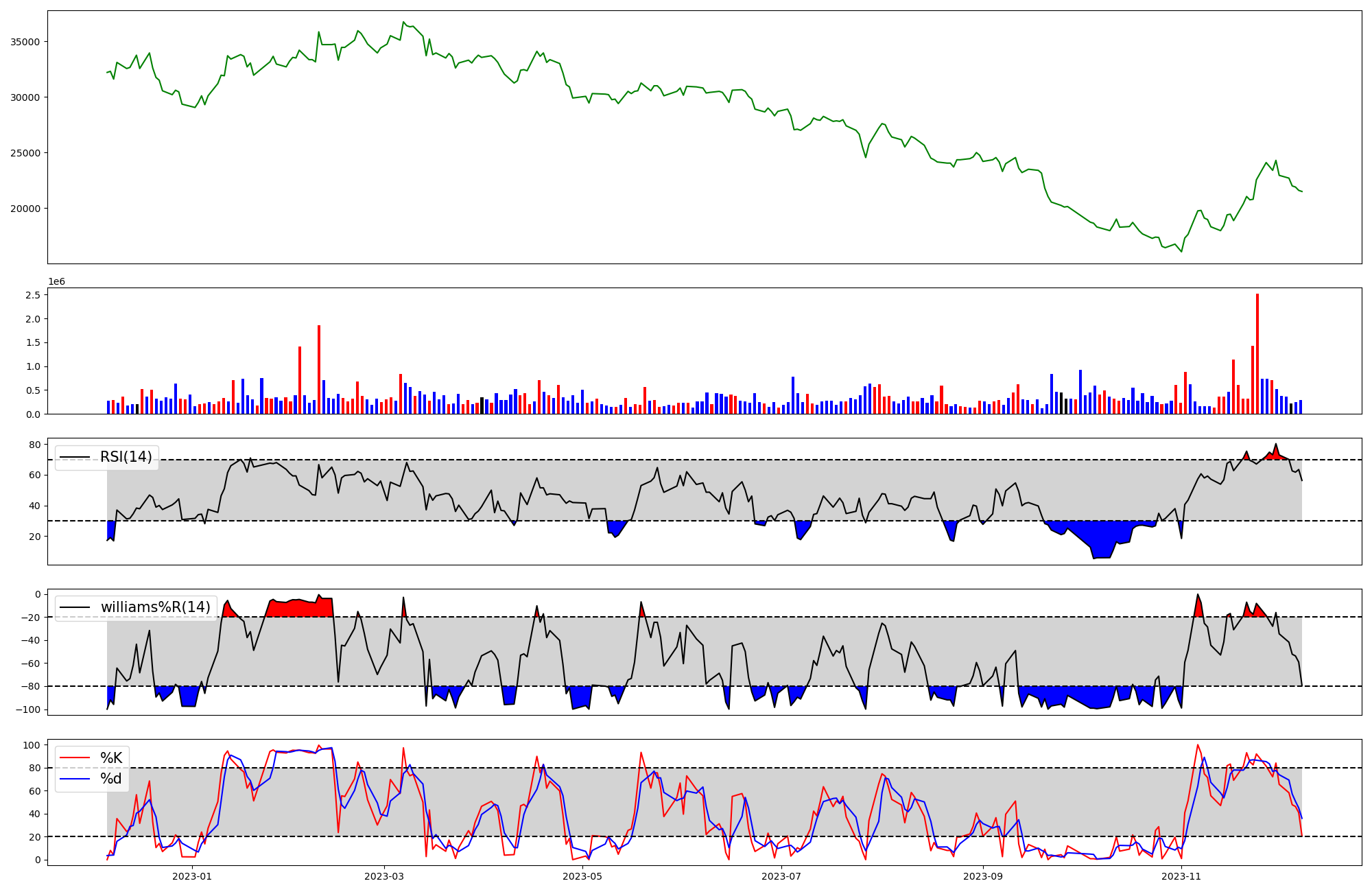Click red %K line sample in legend
Viewport: 1372px width, 892px height.
click(75, 758)
